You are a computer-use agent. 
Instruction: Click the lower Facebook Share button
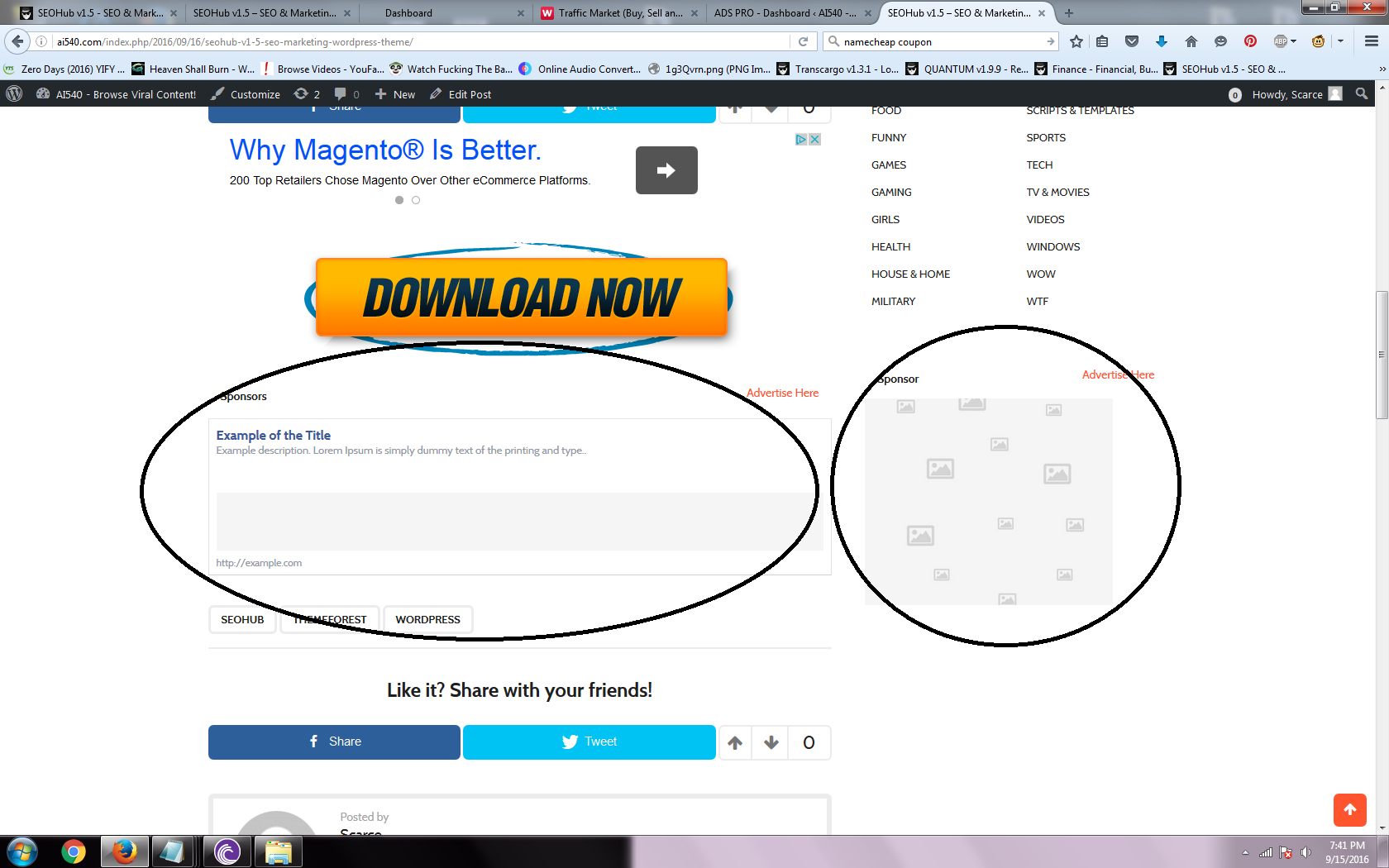point(334,742)
